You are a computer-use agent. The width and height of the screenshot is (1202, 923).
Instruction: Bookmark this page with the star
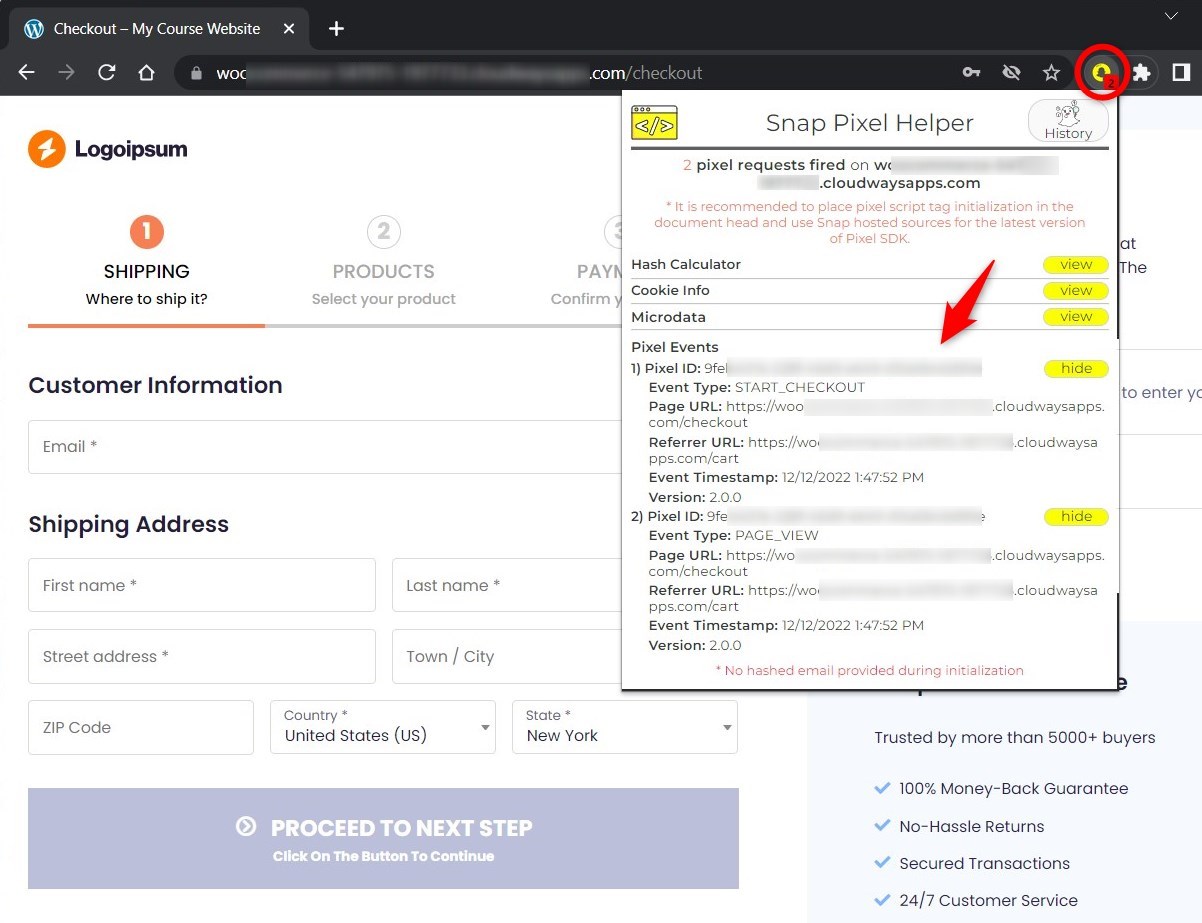pos(1051,73)
